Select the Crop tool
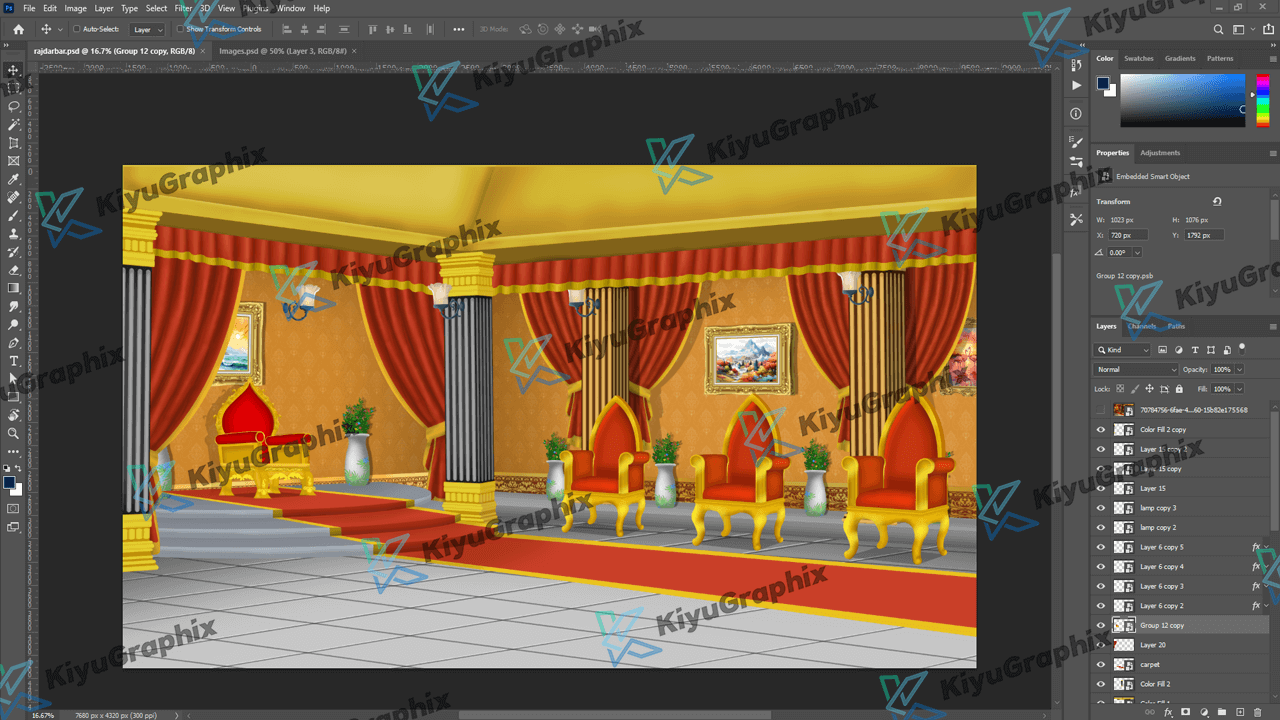1280x720 pixels. pyautogui.click(x=14, y=143)
